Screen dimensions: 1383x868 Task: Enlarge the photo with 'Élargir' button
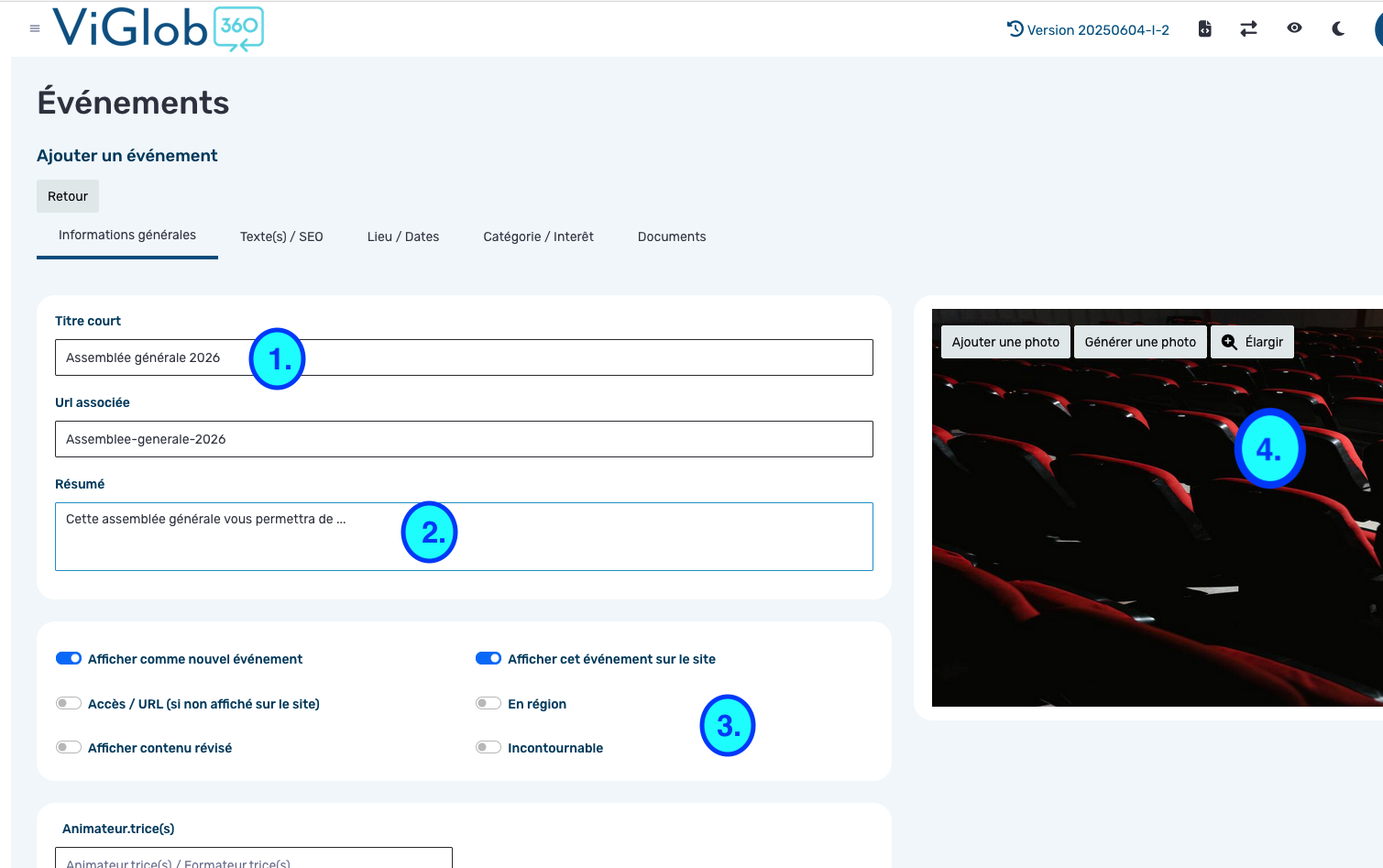click(1253, 342)
